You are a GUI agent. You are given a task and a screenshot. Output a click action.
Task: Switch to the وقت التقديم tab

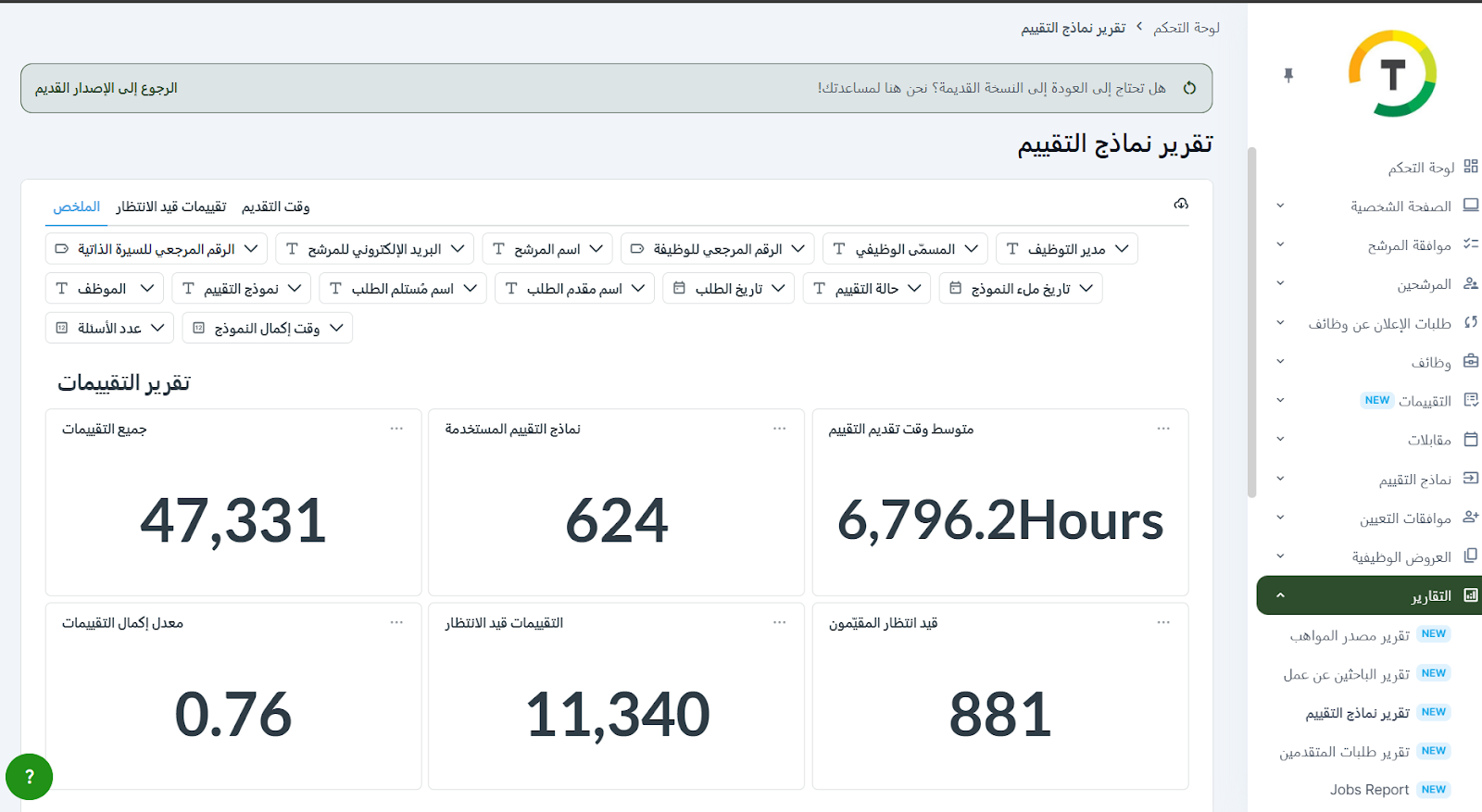tap(275, 206)
